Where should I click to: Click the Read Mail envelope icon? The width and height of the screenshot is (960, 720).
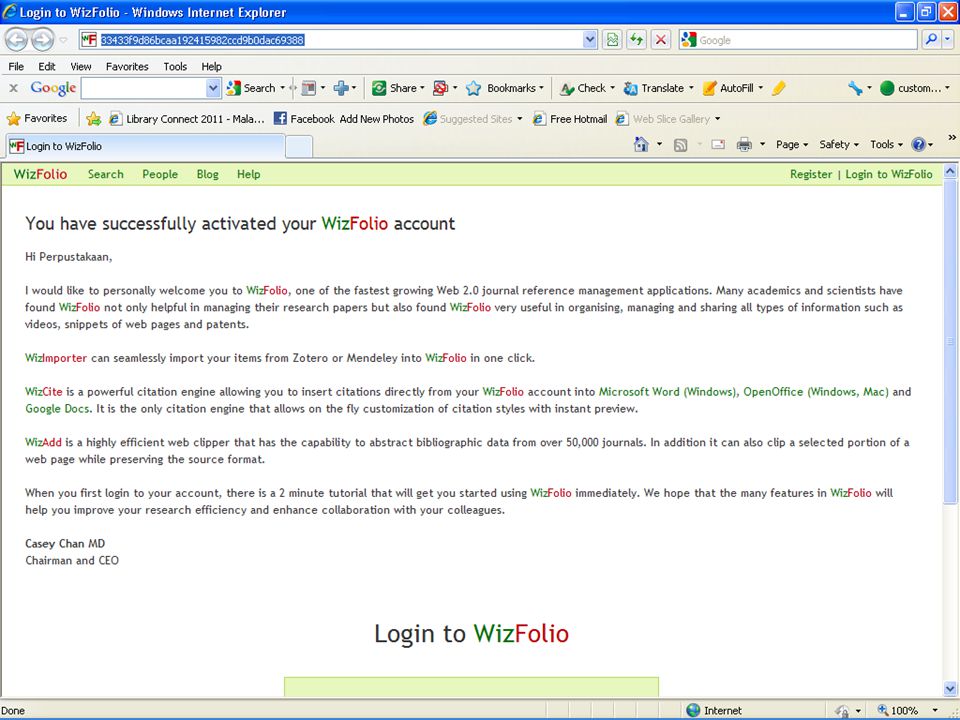coord(718,144)
